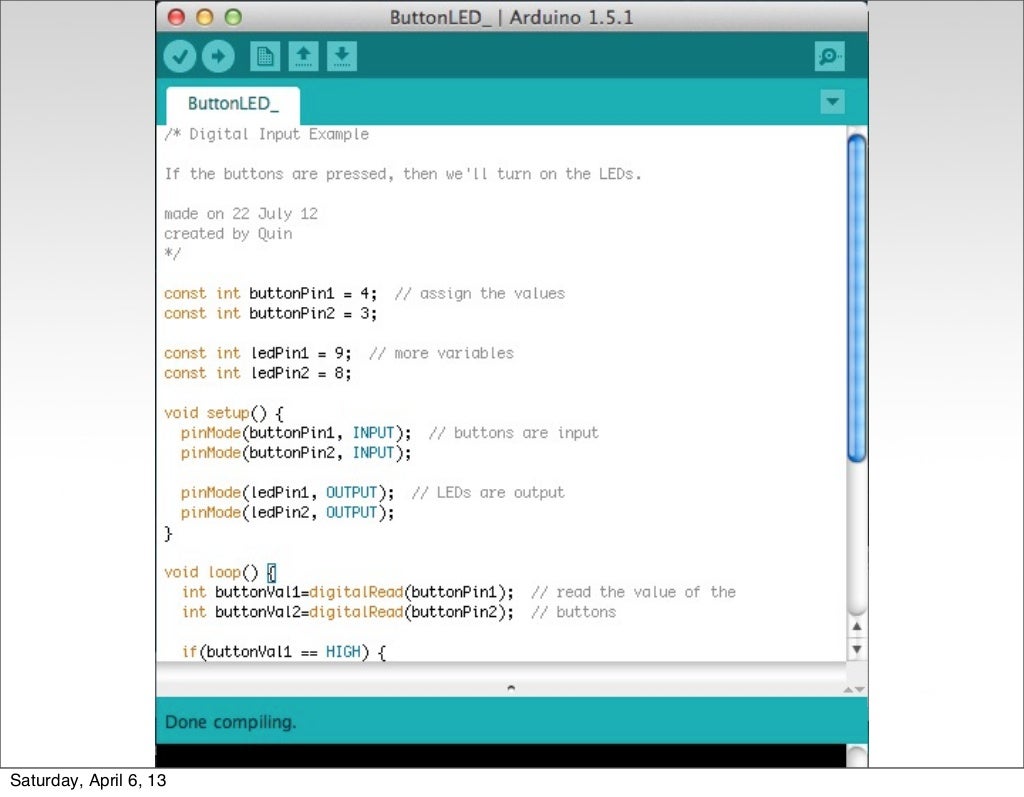Viewport: 1024px width, 797px height.
Task: Click the '// more variables' comment
Action: point(441,353)
